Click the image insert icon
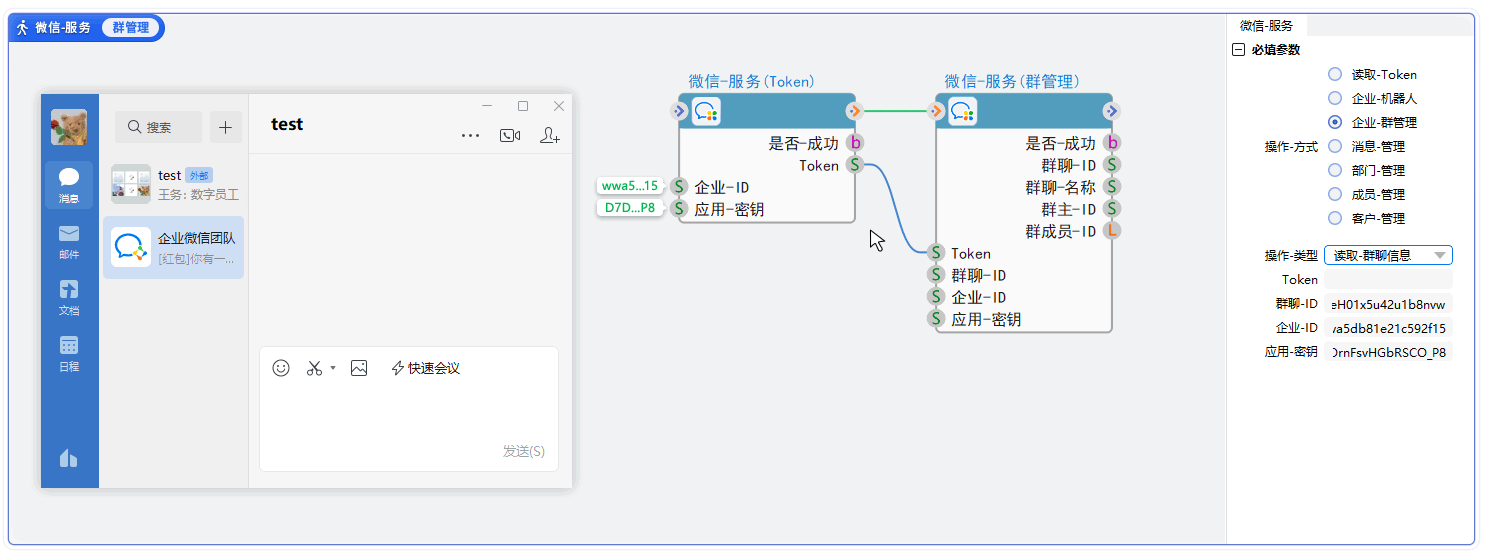This screenshot has width=1490, height=560. coord(359,368)
